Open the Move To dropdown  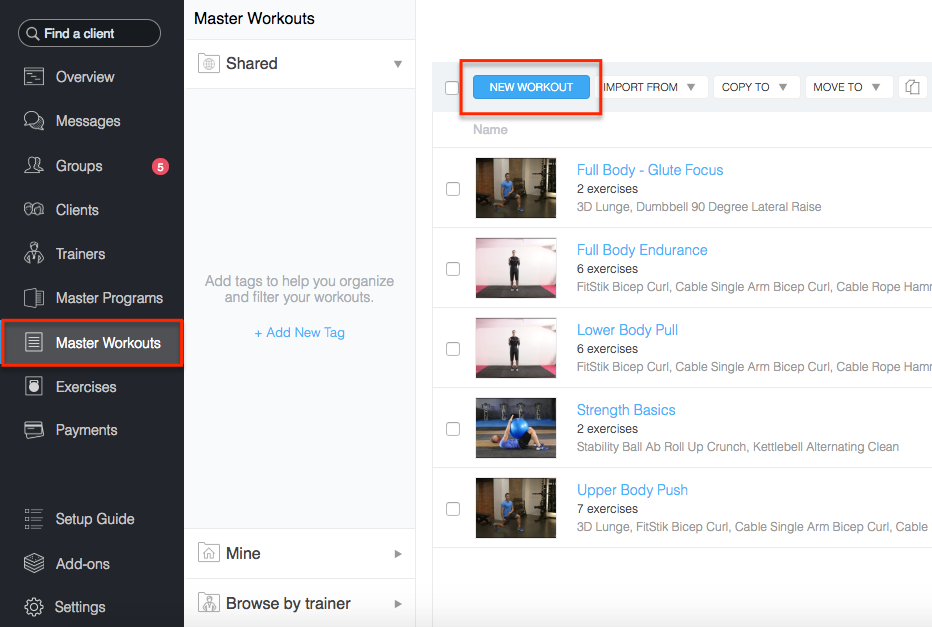click(848, 87)
